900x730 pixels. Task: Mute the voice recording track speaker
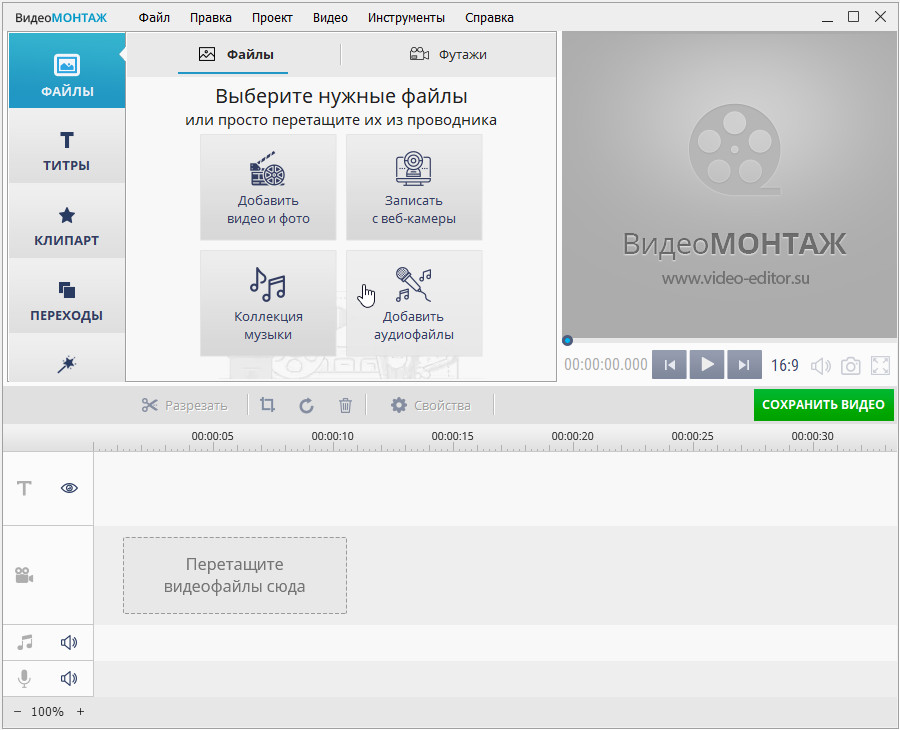tap(69, 678)
